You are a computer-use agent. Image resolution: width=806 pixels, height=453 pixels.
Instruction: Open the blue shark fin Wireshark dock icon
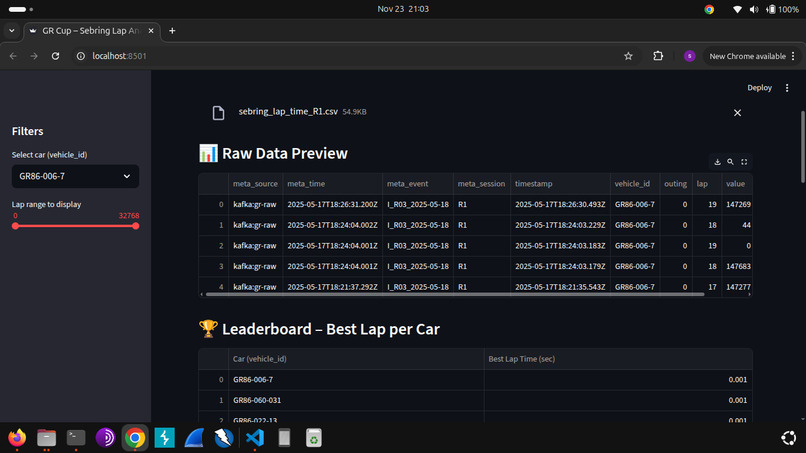194,438
